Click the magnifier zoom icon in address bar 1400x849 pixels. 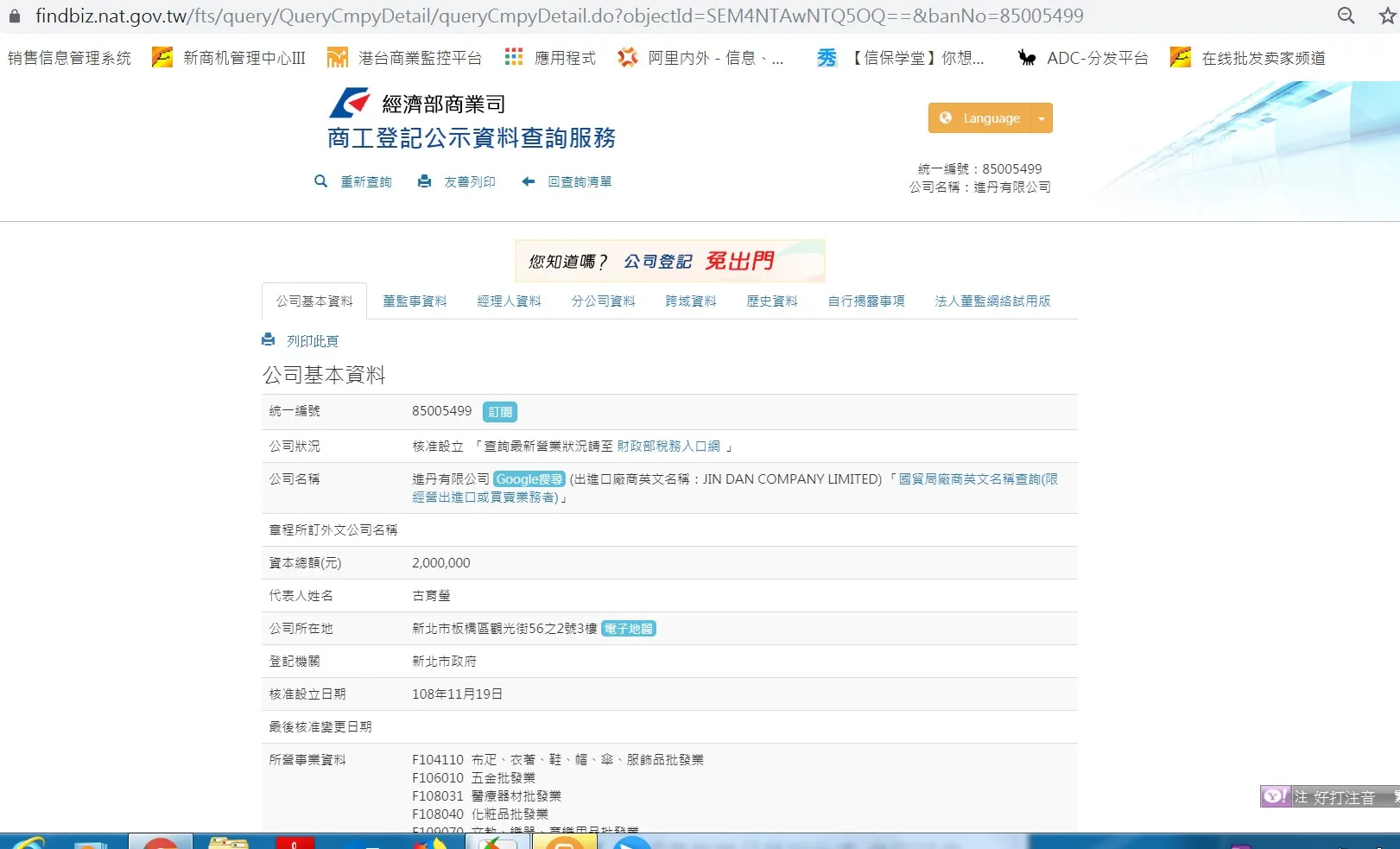[1346, 16]
